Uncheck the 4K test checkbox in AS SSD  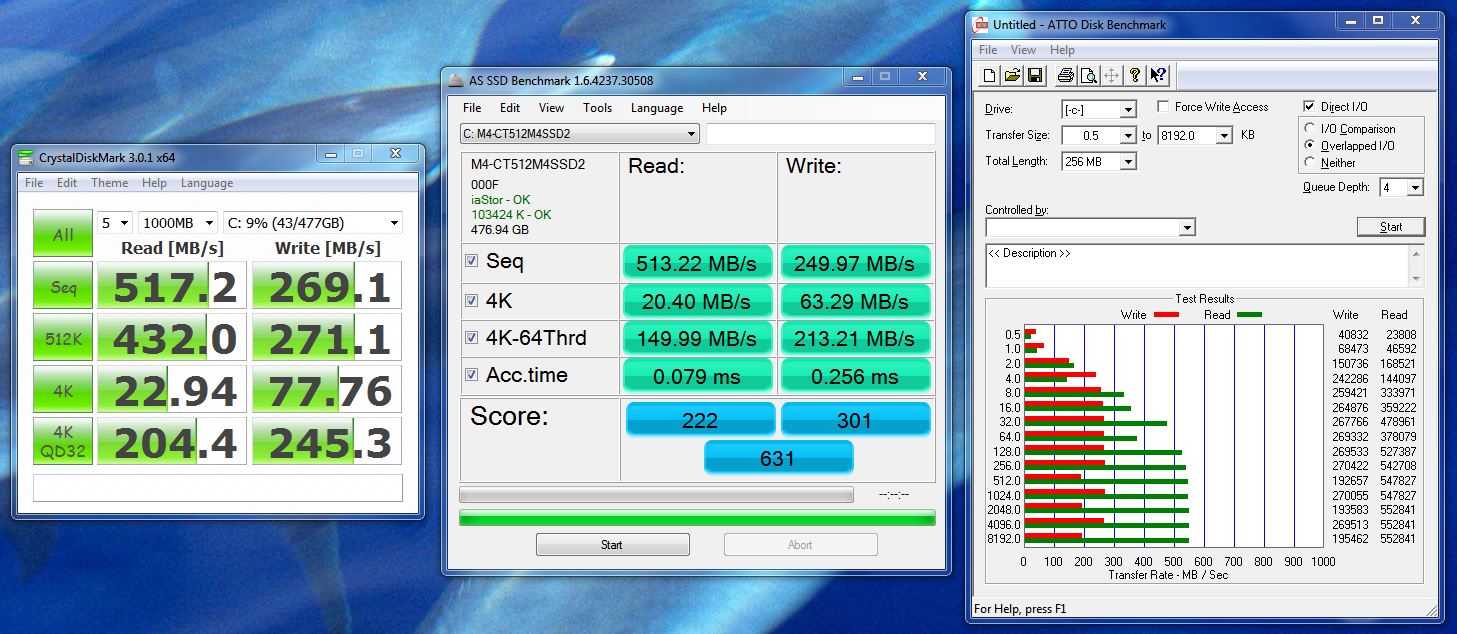pyautogui.click(x=472, y=299)
